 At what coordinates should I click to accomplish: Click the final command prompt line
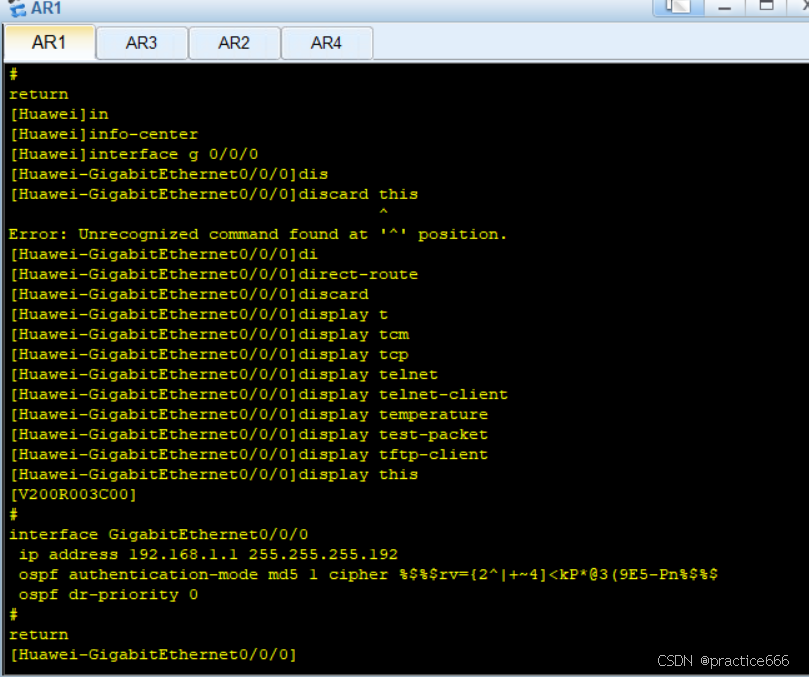[x=153, y=655]
